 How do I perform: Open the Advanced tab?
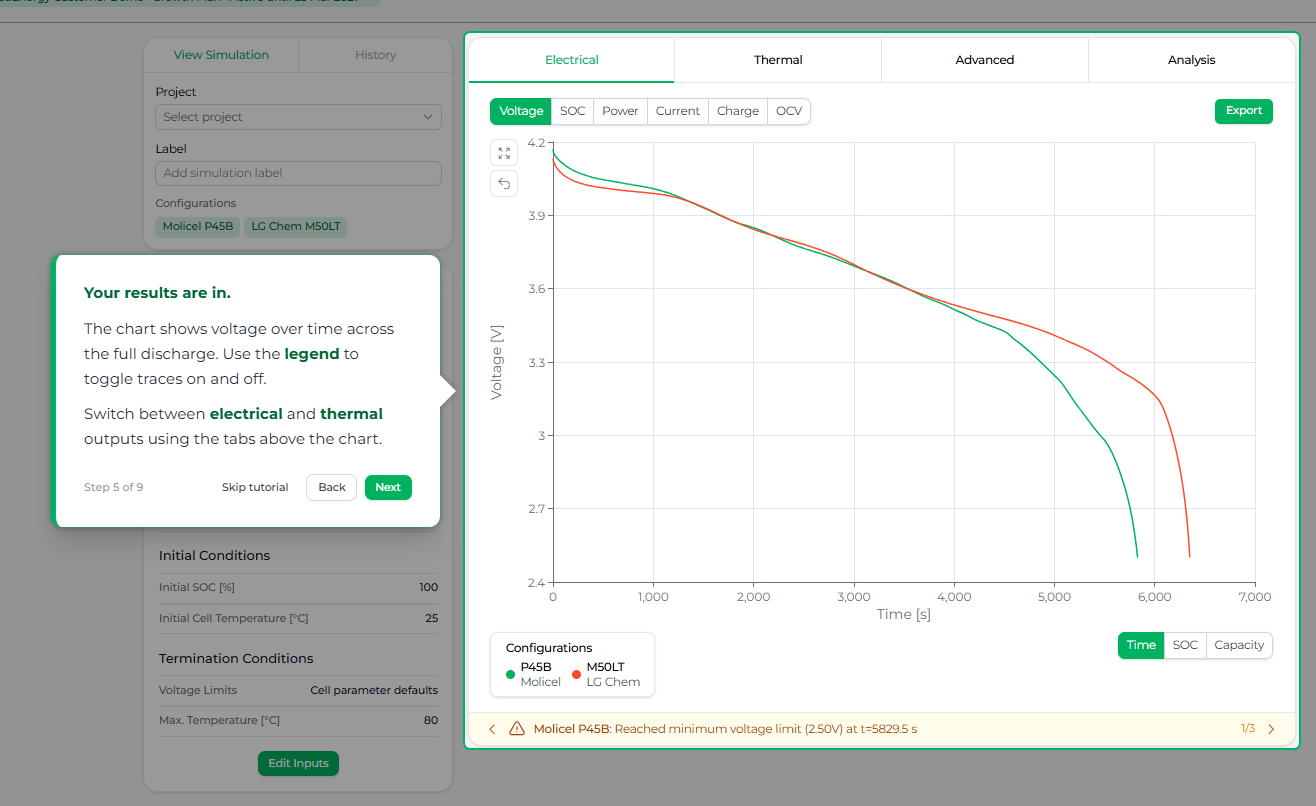click(x=985, y=60)
